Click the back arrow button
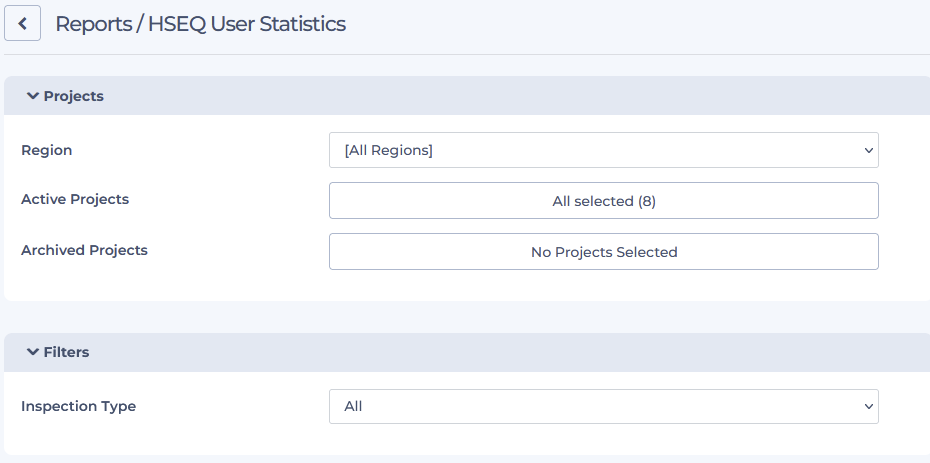 (22, 23)
